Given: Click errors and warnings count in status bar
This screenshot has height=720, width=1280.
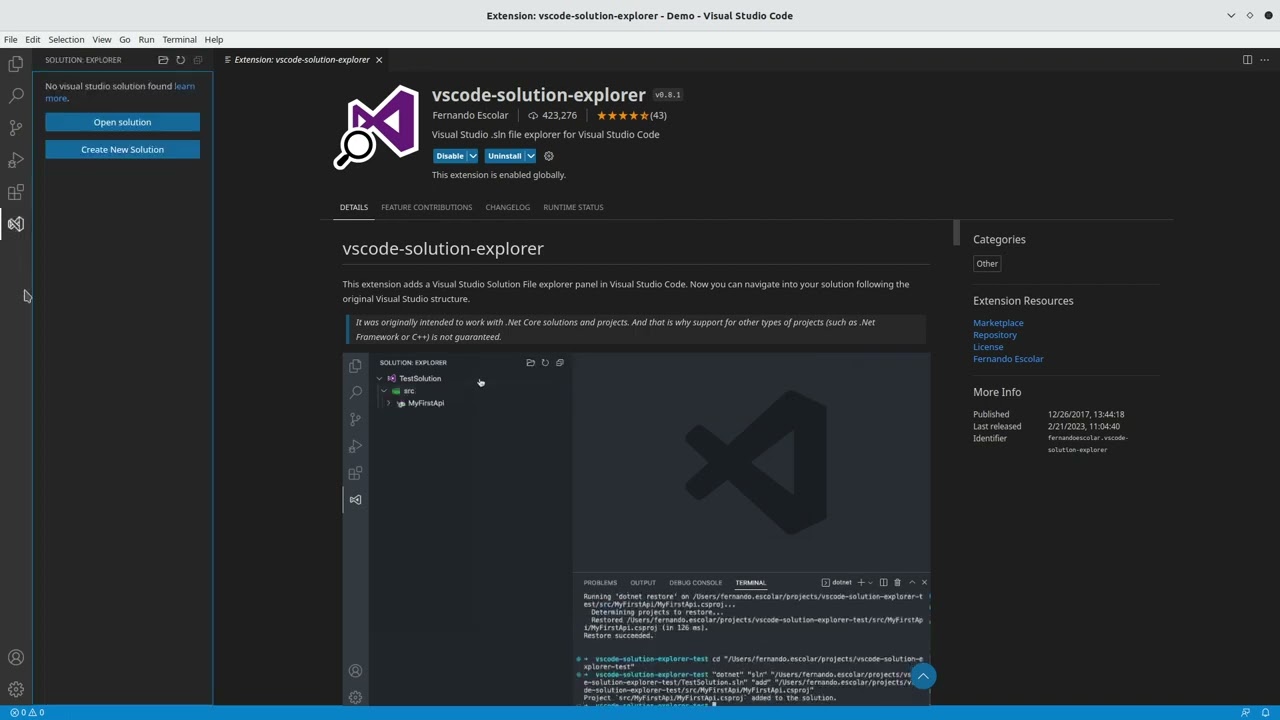Looking at the screenshot, I should pos(27,712).
